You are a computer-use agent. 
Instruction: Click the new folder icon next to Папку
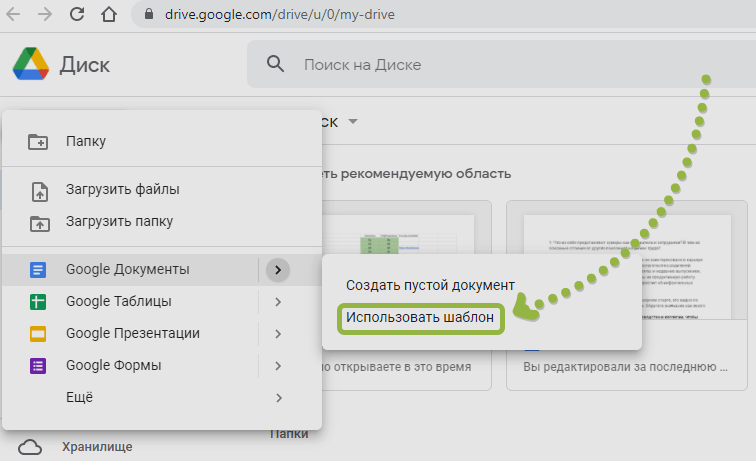click(39, 142)
